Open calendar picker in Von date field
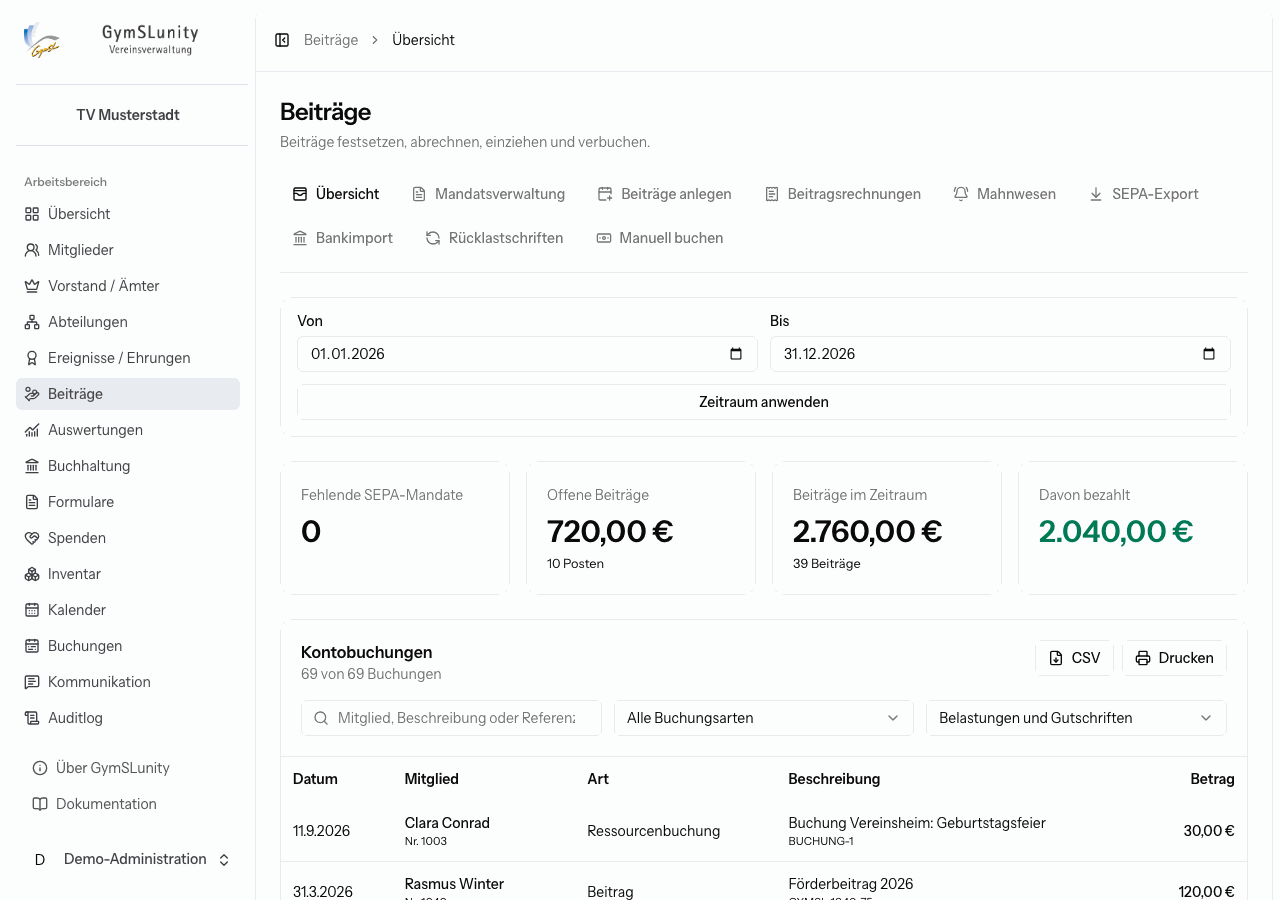The width and height of the screenshot is (1280, 900). 736,354
